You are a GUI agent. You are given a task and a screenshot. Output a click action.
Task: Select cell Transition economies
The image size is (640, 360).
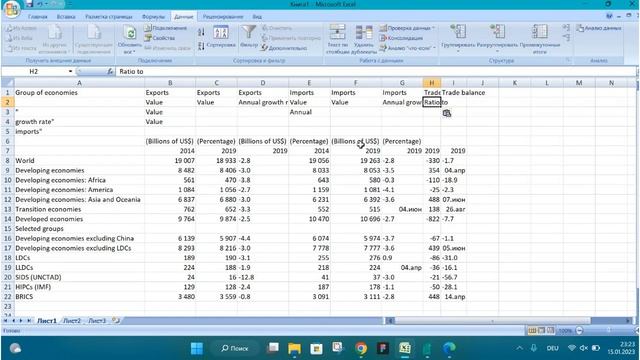click(79, 209)
